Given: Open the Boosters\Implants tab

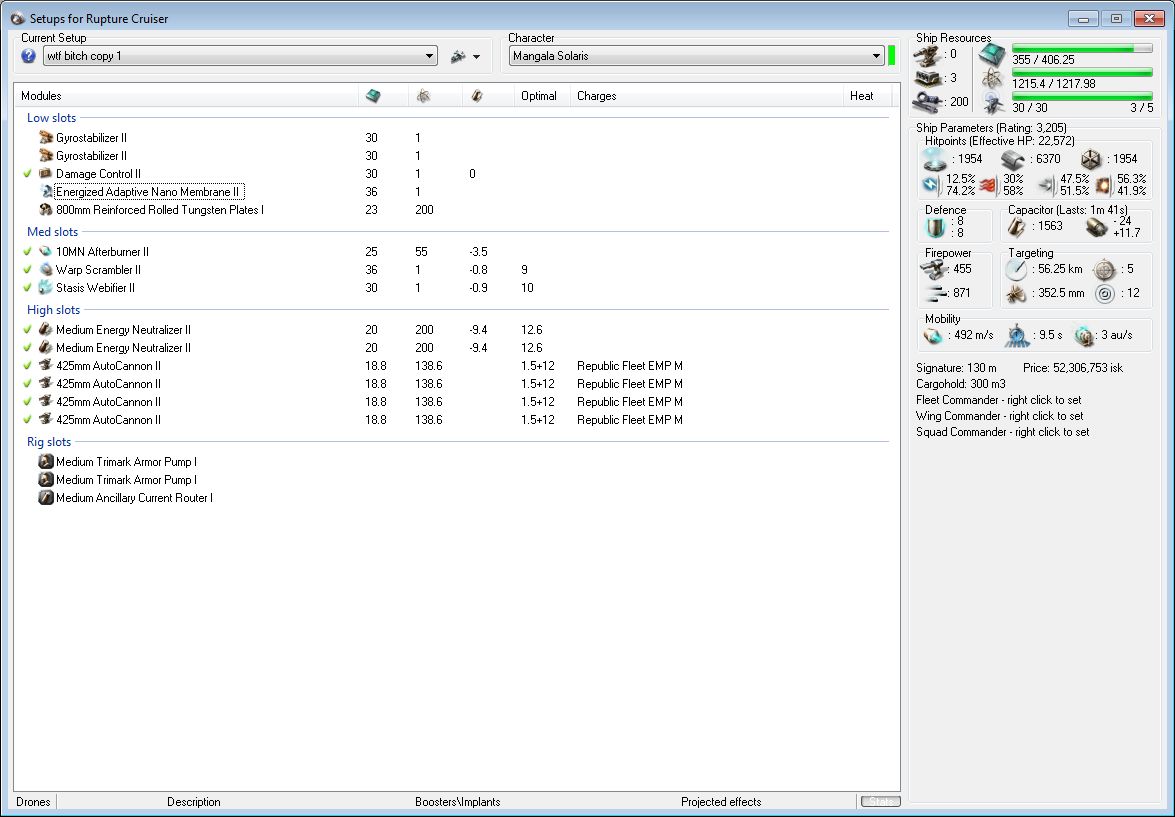Looking at the screenshot, I should (457, 801).
